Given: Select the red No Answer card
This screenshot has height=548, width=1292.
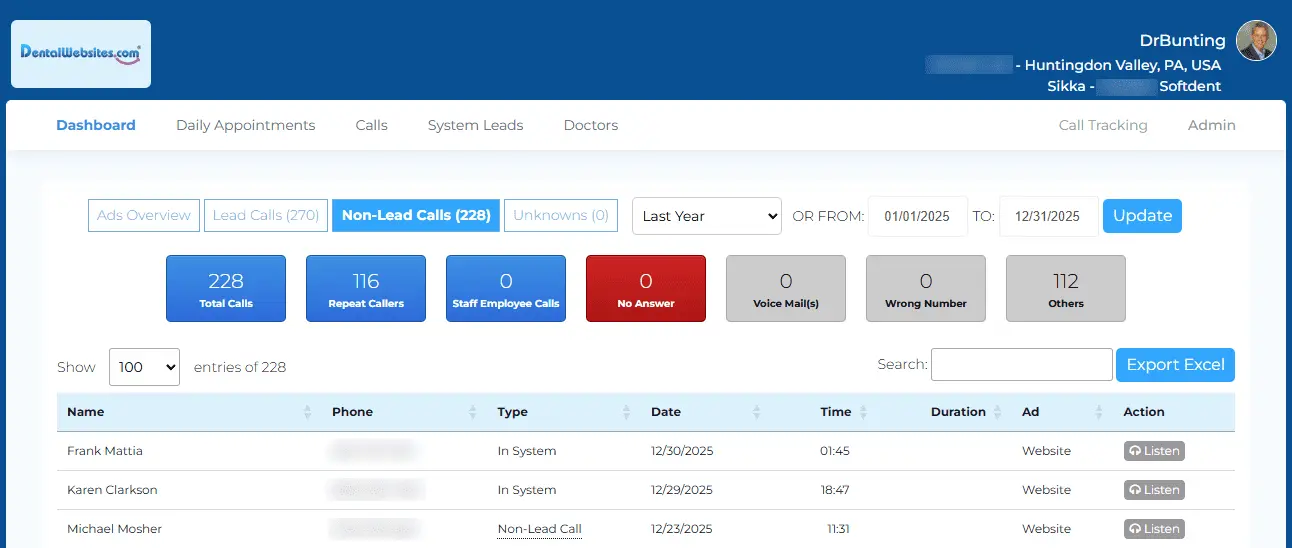Looking at the screenshot, I should tap(646, 289).
